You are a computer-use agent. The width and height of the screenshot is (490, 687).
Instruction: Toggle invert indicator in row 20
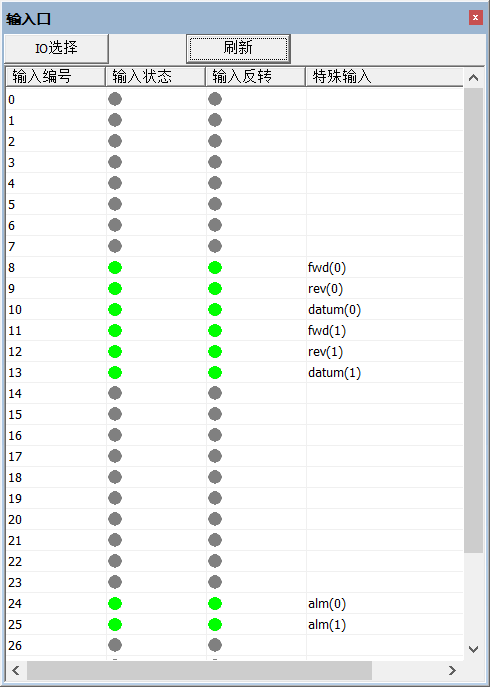tap(215, 520)
